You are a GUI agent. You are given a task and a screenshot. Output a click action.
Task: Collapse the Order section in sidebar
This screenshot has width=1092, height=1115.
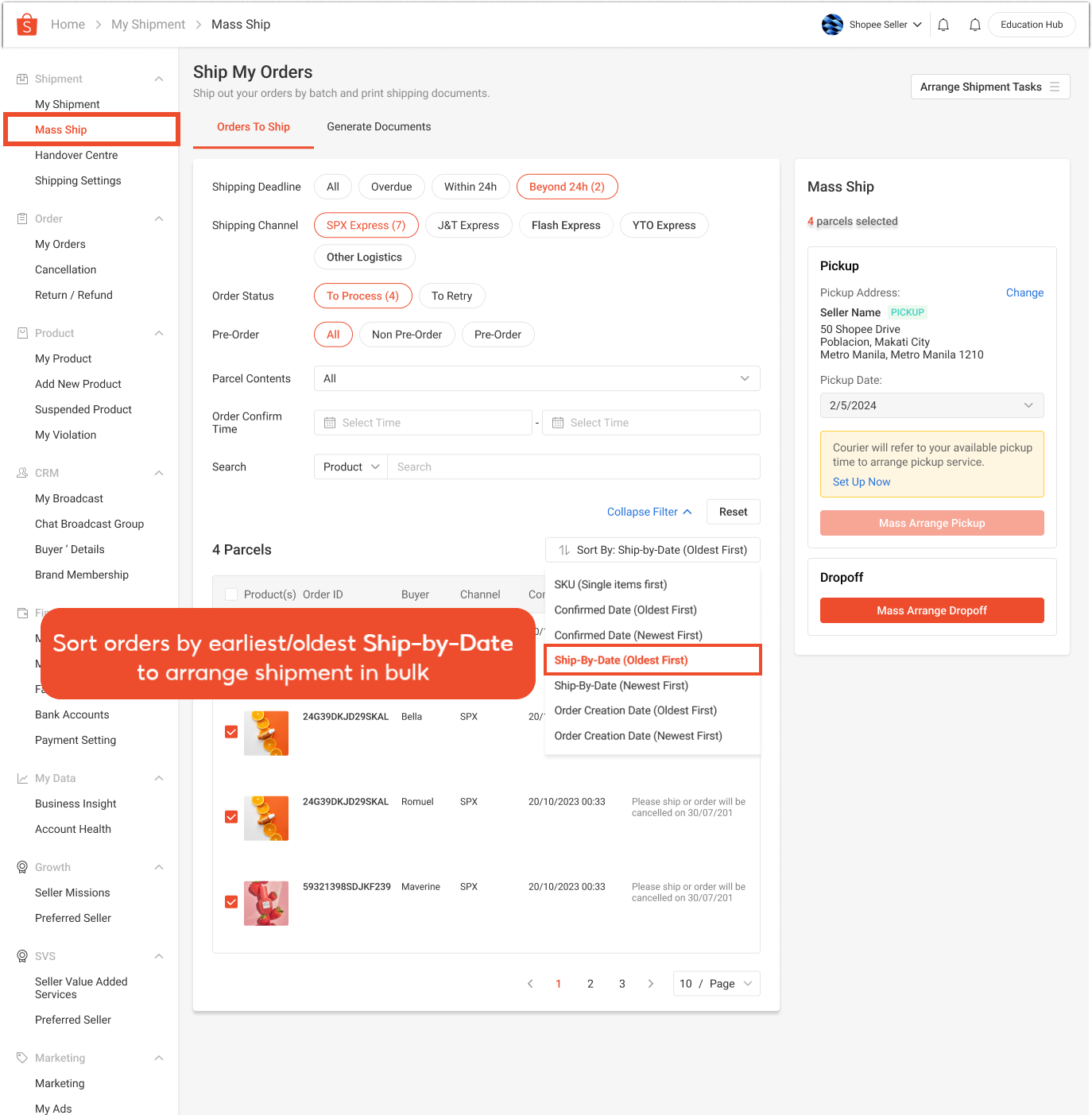click(159, 218)
